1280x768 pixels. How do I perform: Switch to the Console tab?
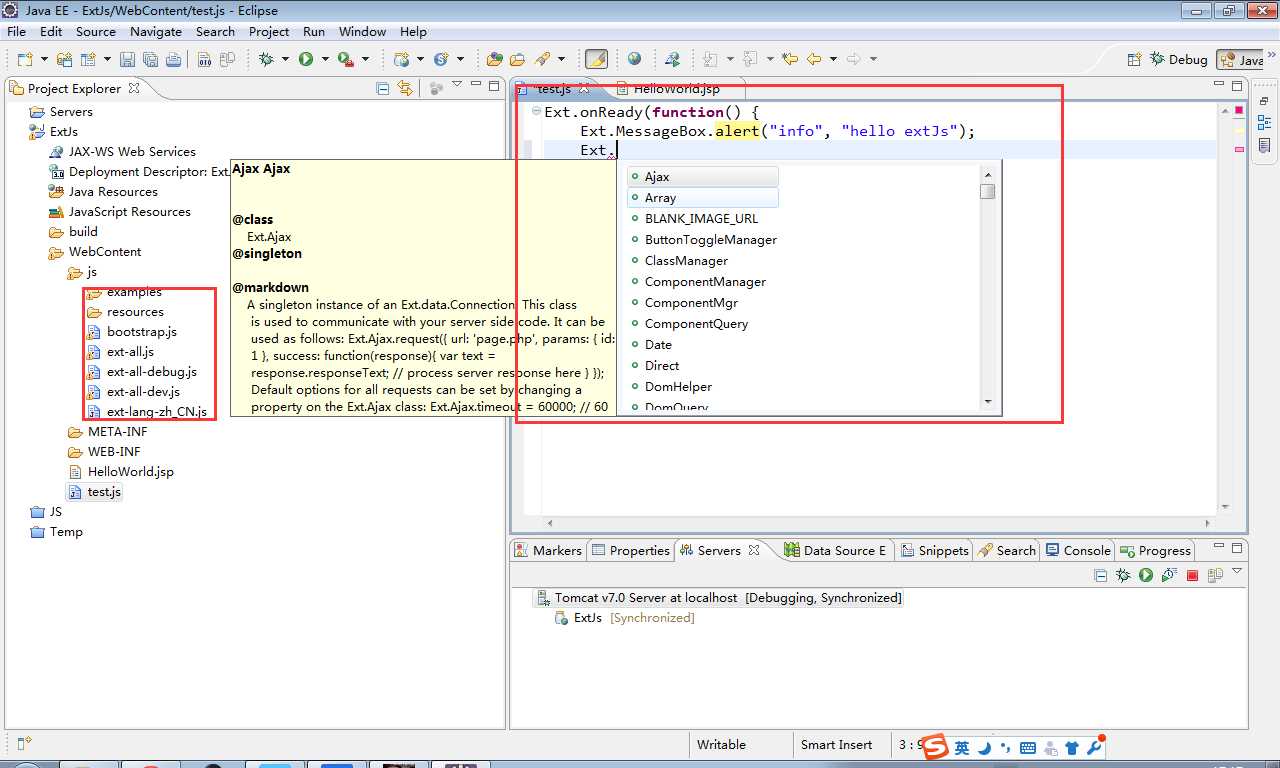point(1077,550)
